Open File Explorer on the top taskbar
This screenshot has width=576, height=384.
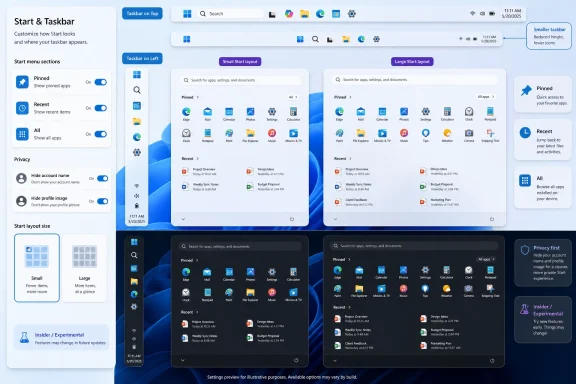pyautogui.click(x=305, y=14)
